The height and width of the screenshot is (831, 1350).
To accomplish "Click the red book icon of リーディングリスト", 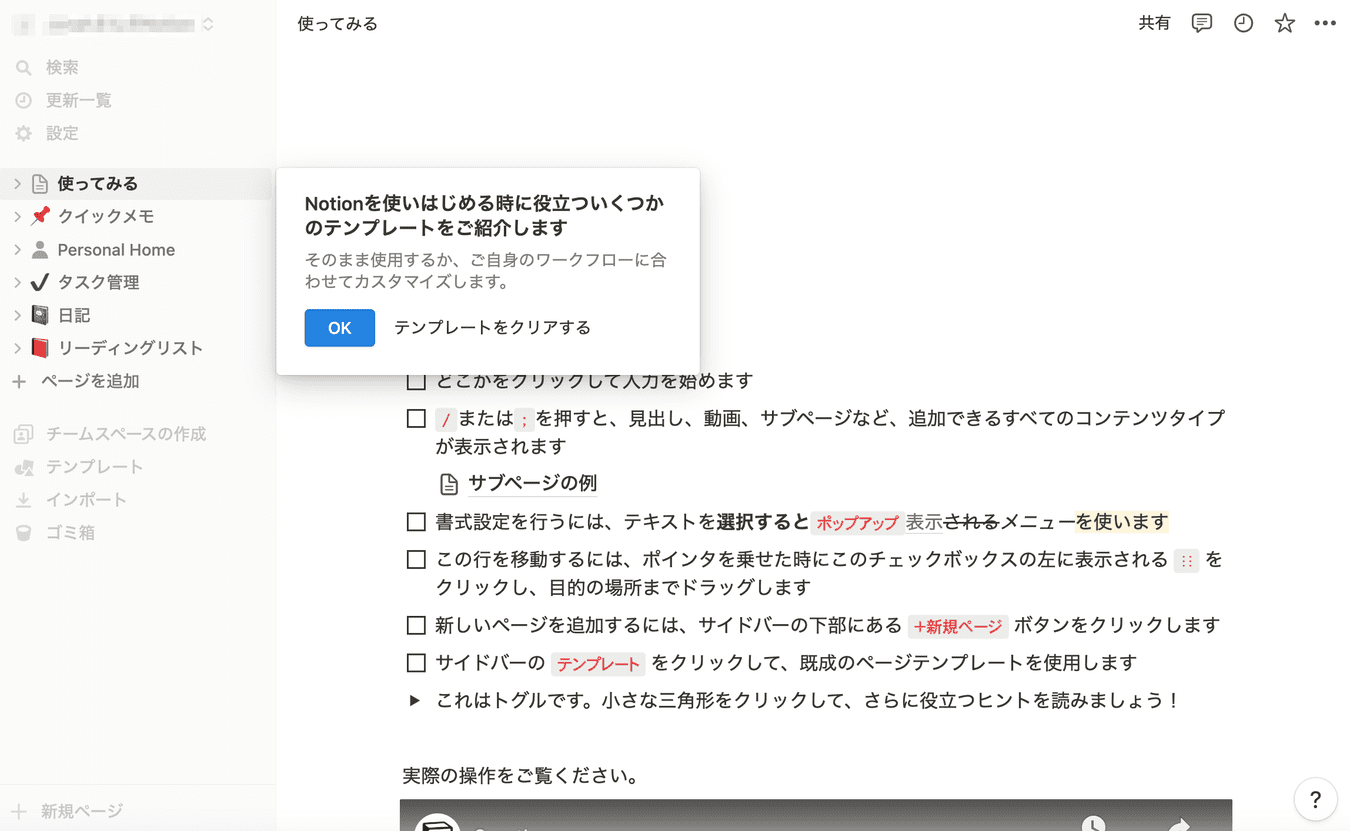I will coord(39,349).
